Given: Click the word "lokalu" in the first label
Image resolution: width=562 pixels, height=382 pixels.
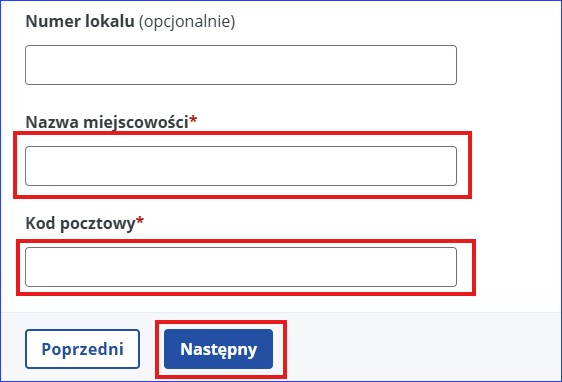Looking at the screenshot, I should pos(110,21).
